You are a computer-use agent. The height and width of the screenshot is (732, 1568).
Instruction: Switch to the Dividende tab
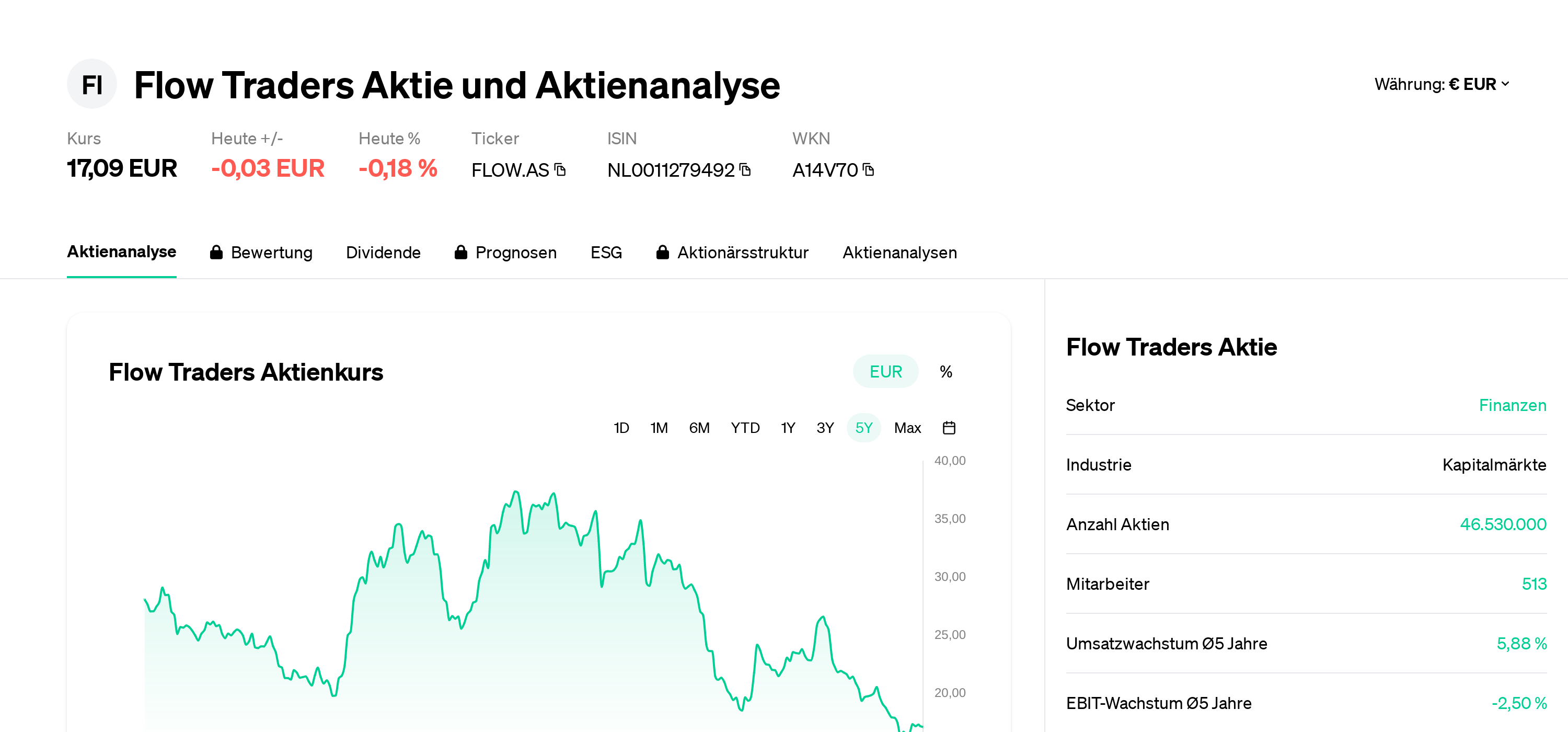pos(384,252)
